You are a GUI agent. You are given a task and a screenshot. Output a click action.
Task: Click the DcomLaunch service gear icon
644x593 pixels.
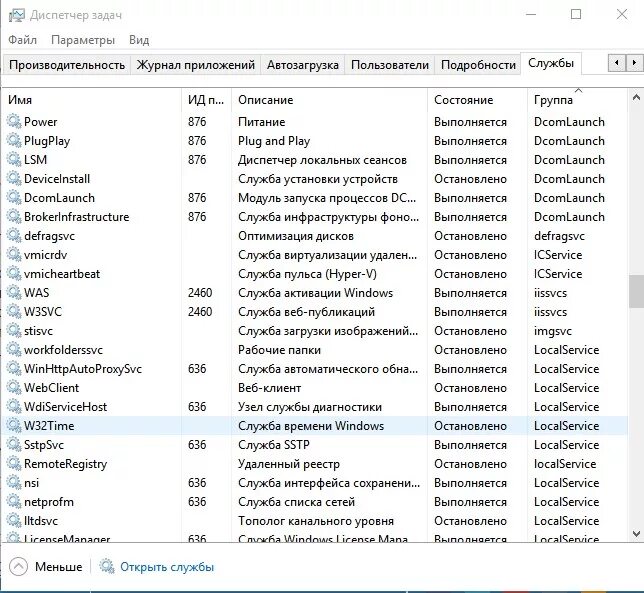[14, 198]
